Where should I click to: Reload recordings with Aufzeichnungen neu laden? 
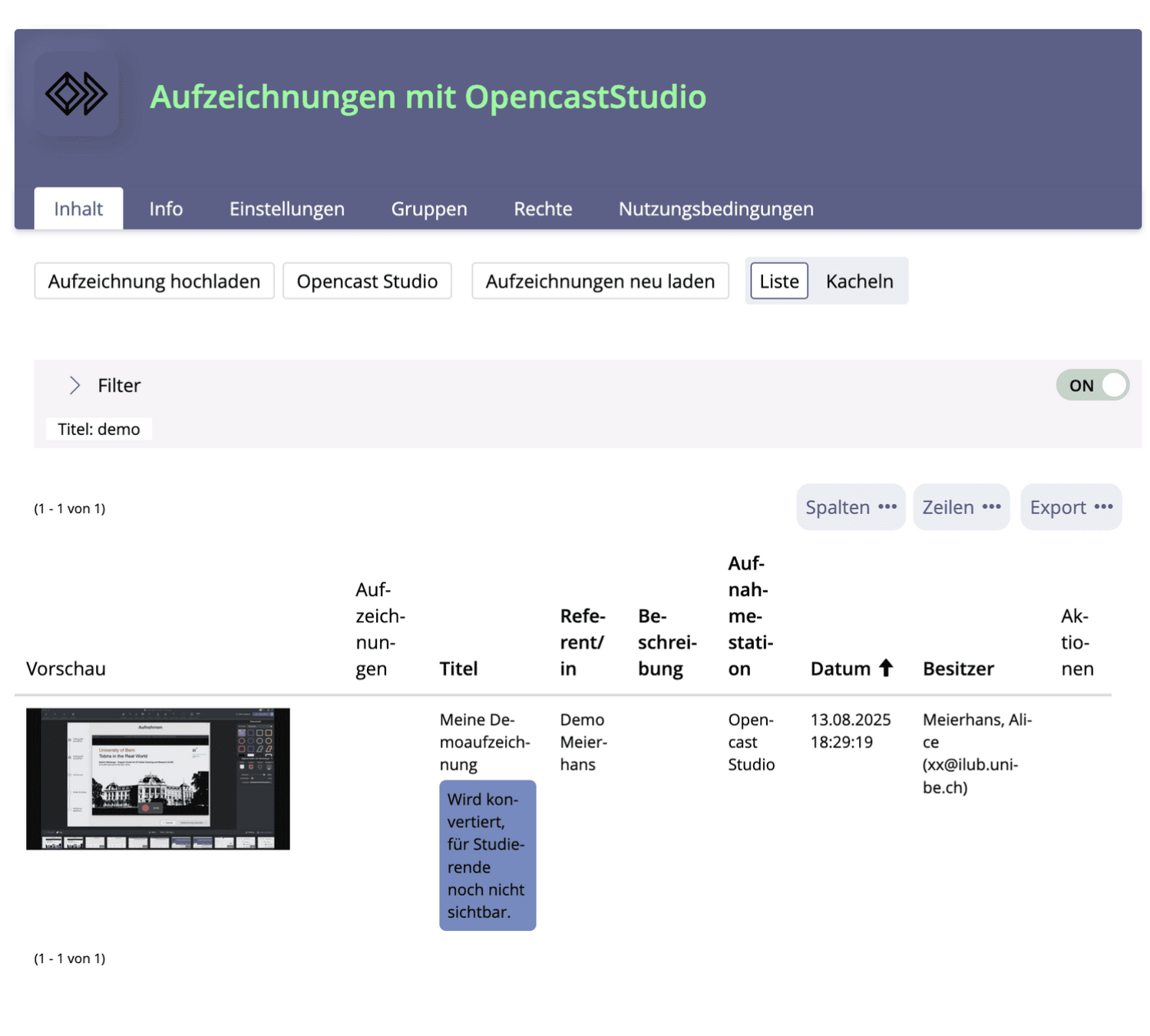[600, 281]
